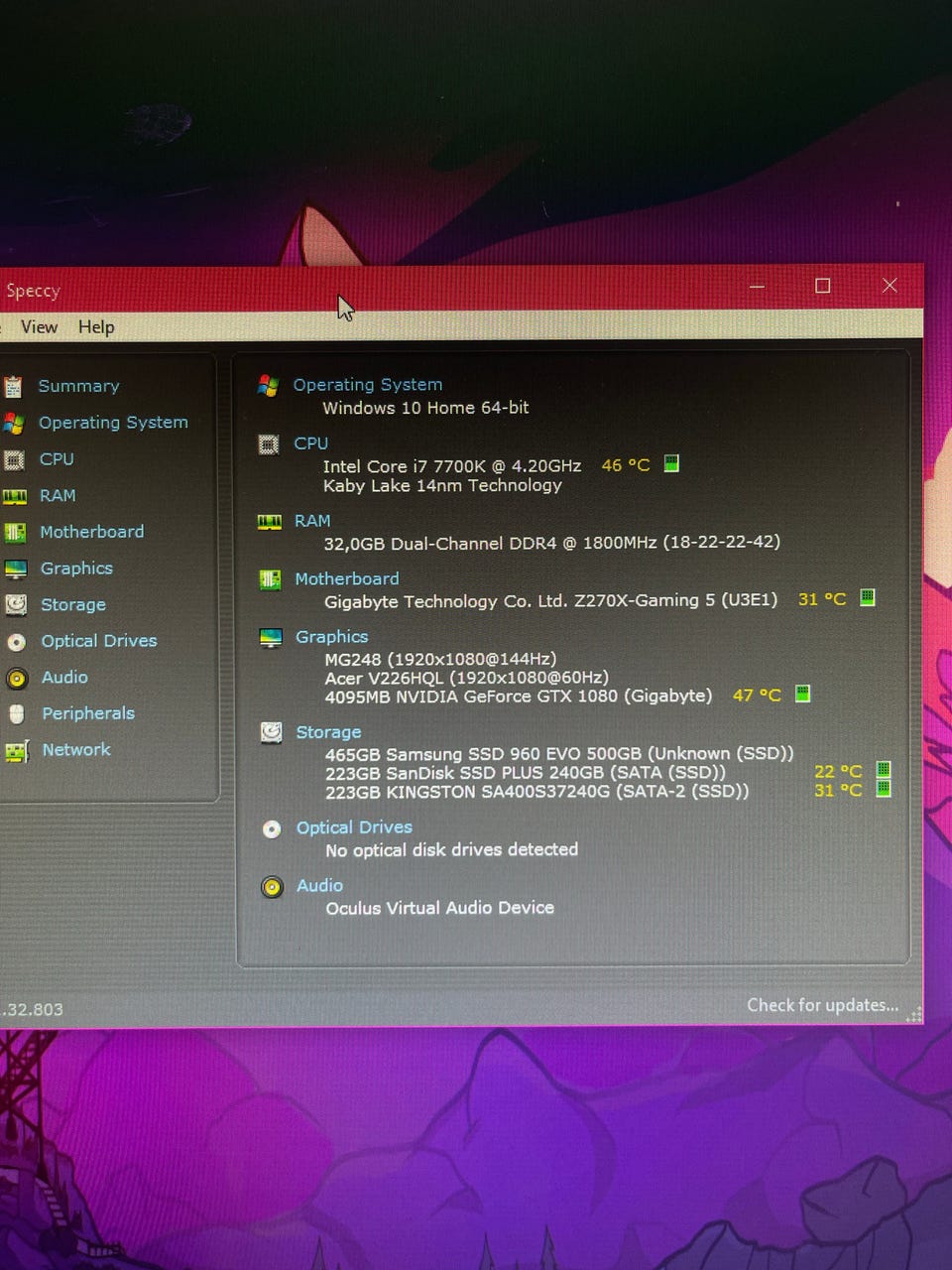This screenshot has height=1270, width=952.
Task: Click Check for updates link
Action: (x=823, y=1005)
